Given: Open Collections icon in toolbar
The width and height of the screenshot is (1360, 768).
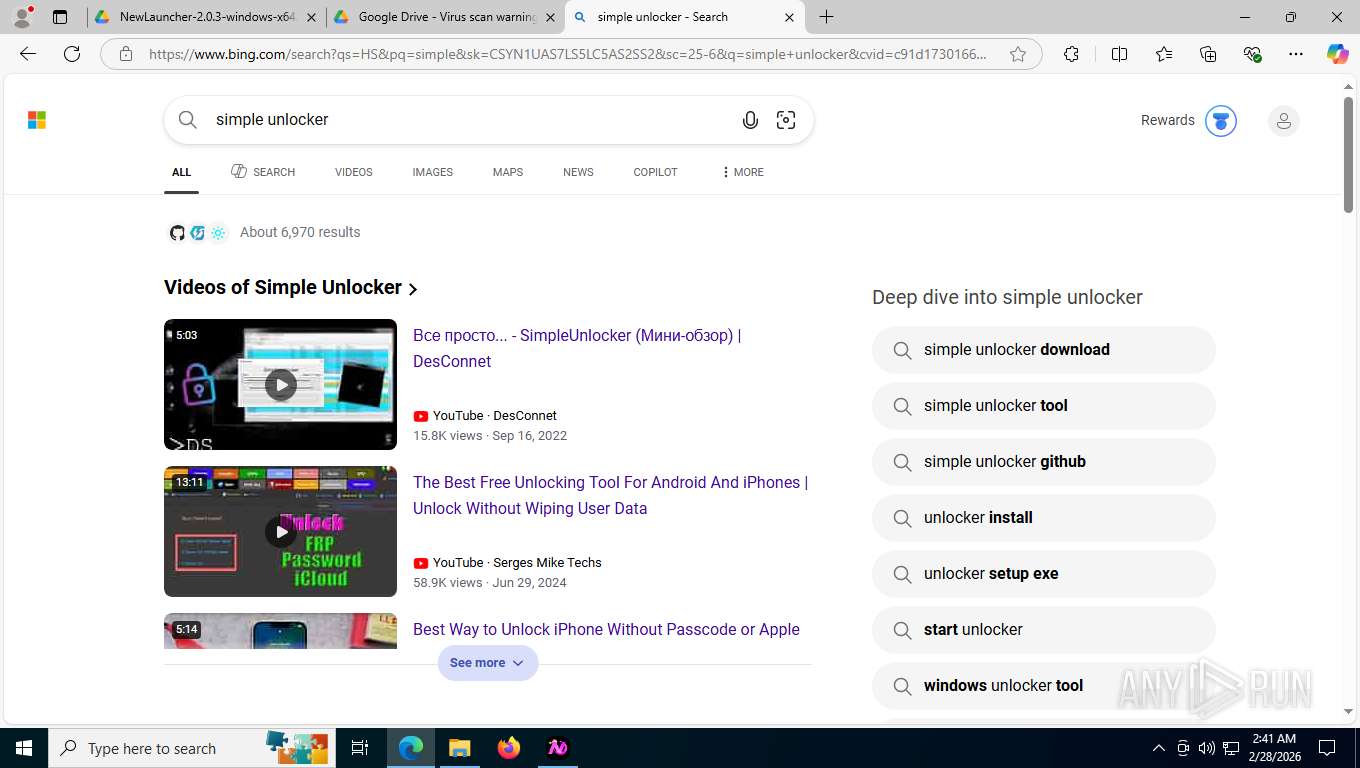Looking at the screenshot, I should click(x=1208, y=54).
